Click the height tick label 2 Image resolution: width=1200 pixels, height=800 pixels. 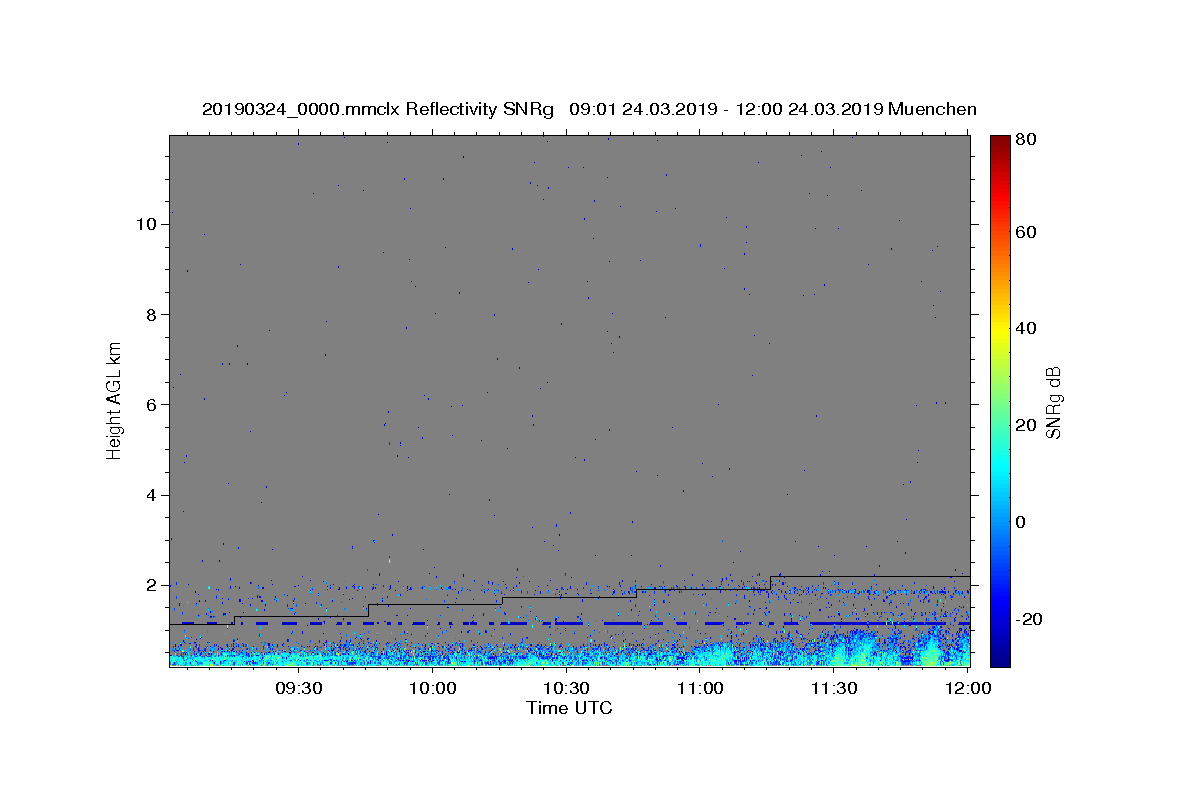click(x=152, y=586)
